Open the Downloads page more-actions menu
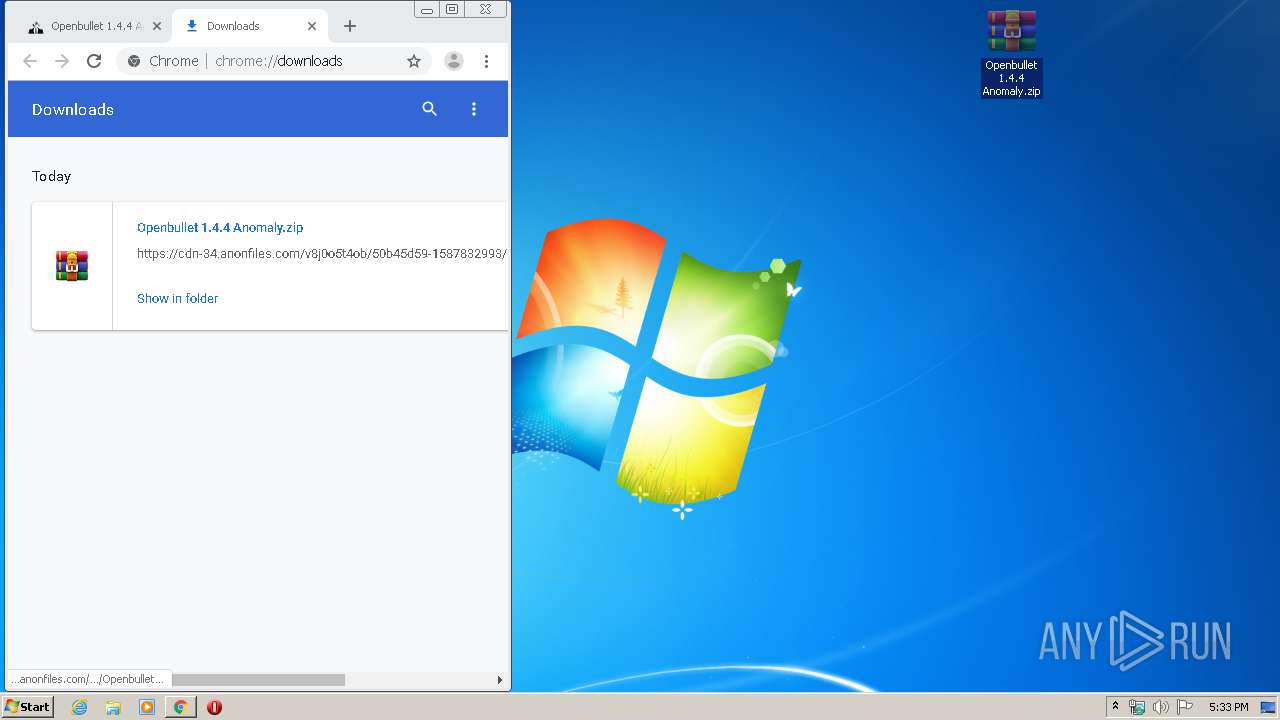 (x=474, y=109)
